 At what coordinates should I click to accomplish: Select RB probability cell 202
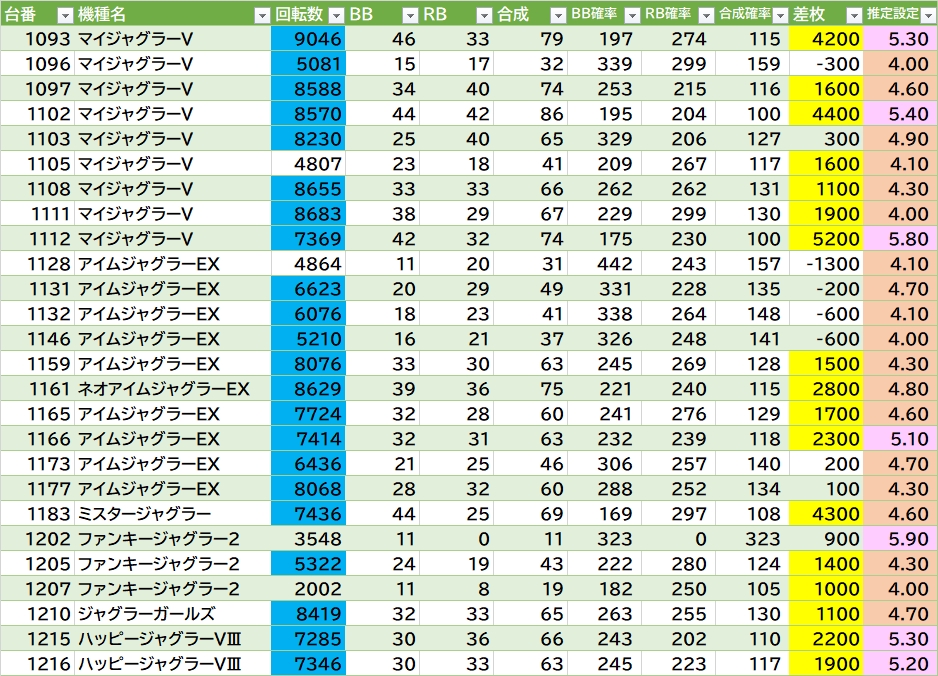(678, 639)
